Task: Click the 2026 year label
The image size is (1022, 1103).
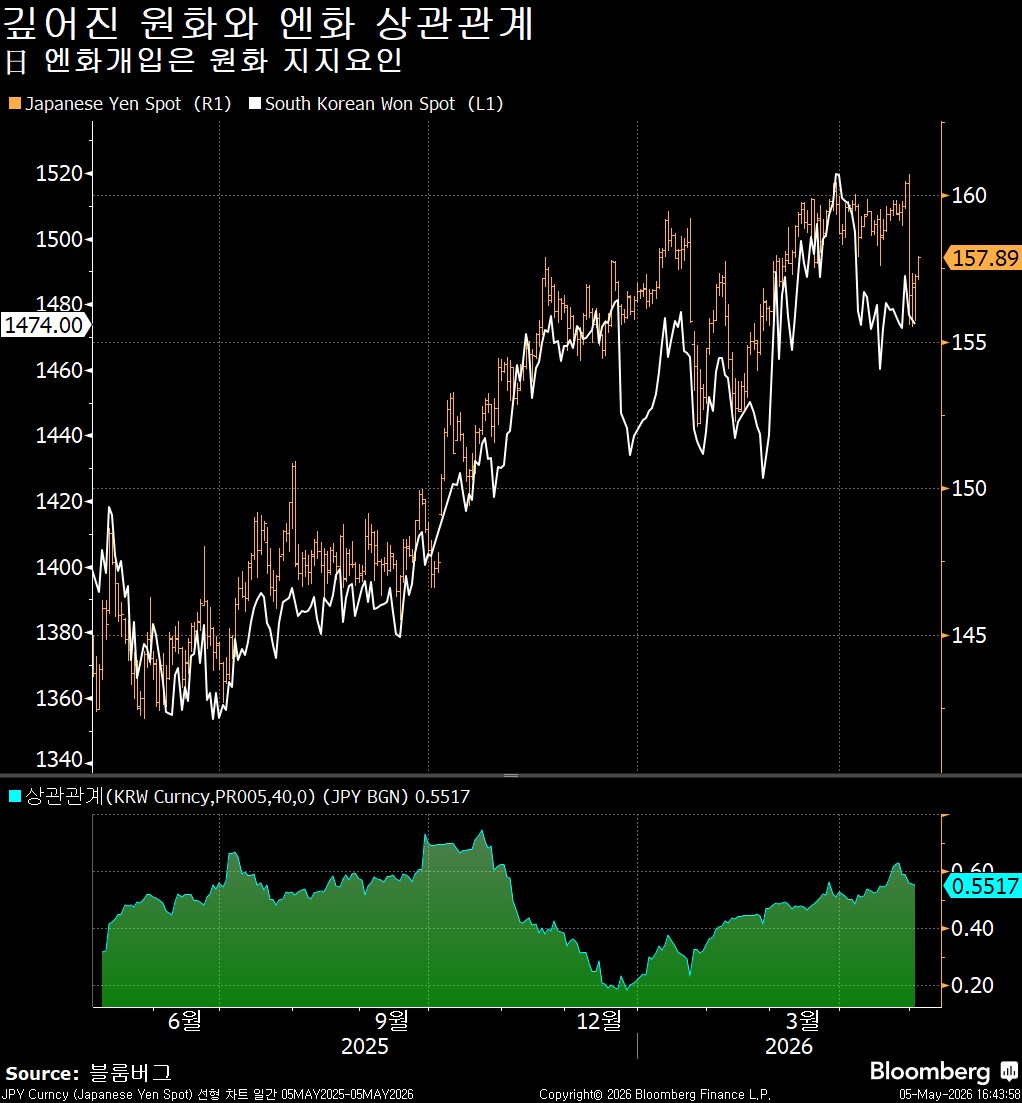Action: tap(788, 1047)
